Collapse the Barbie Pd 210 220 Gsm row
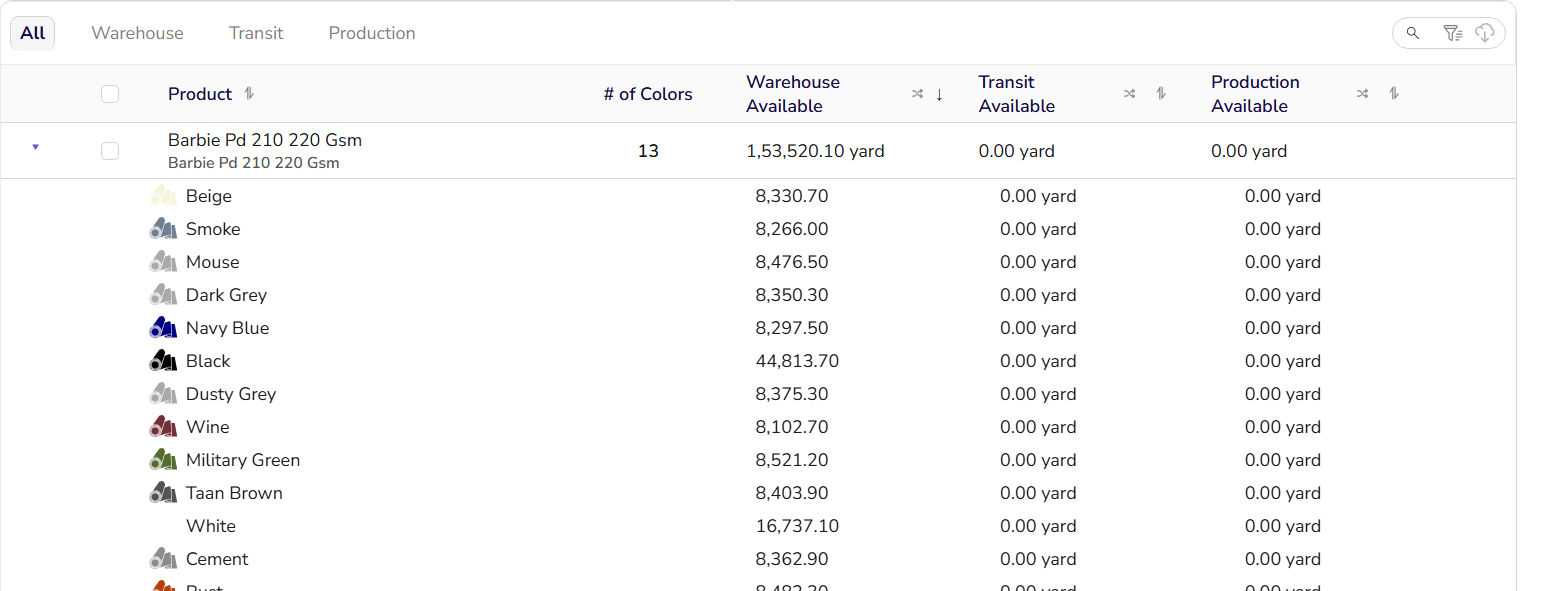This screenshot has height=591, width=1541. click(x=36, y=147)
